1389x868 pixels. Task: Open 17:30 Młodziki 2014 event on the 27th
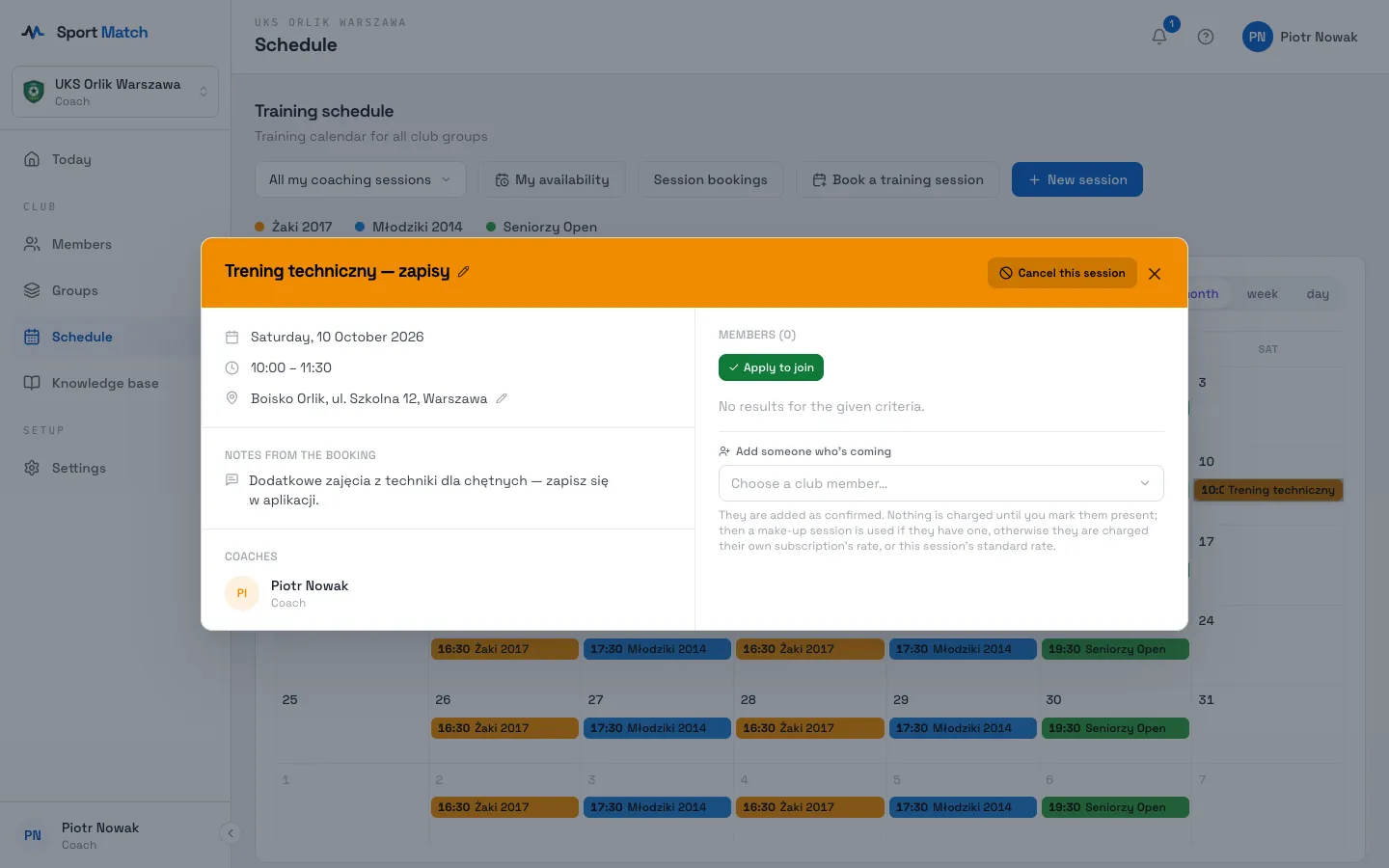[657, 728]
